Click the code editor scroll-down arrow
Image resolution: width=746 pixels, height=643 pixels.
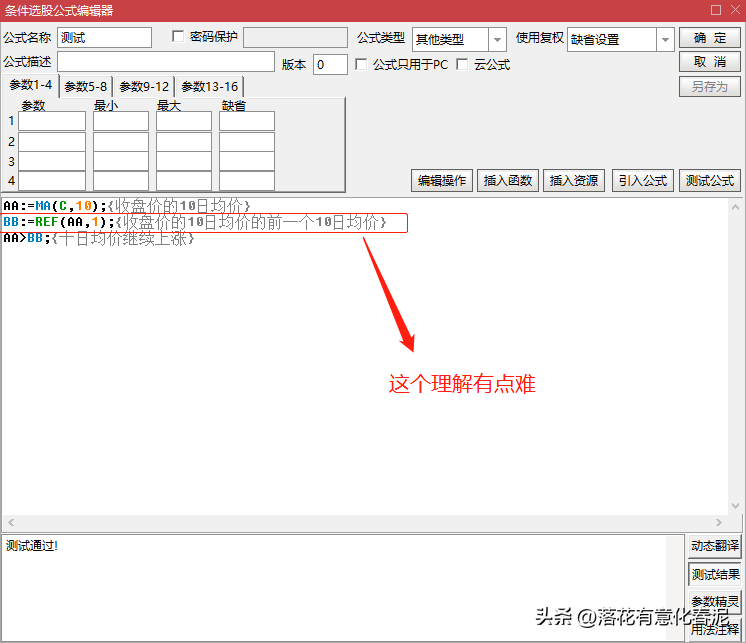tap(735, 506)
